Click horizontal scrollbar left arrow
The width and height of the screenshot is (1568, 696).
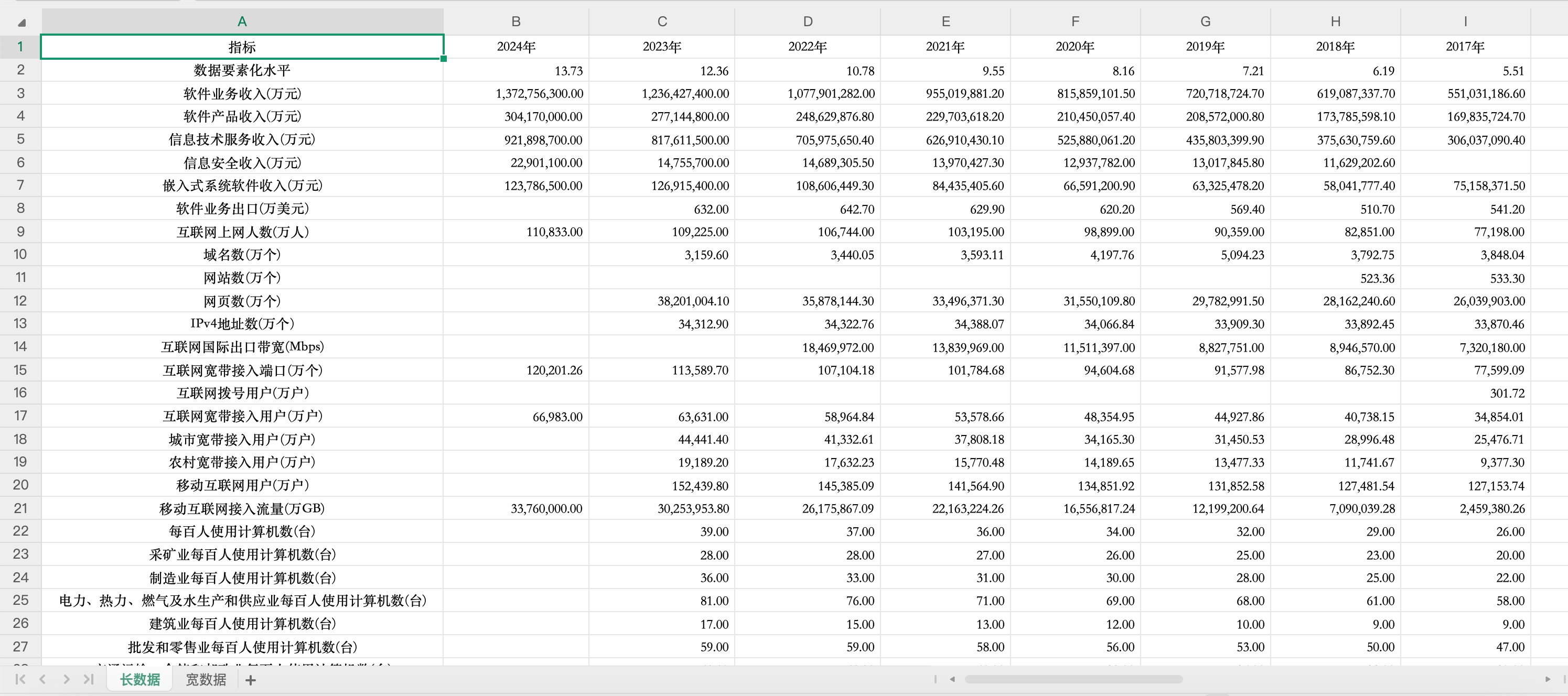[x=952, y=679]
